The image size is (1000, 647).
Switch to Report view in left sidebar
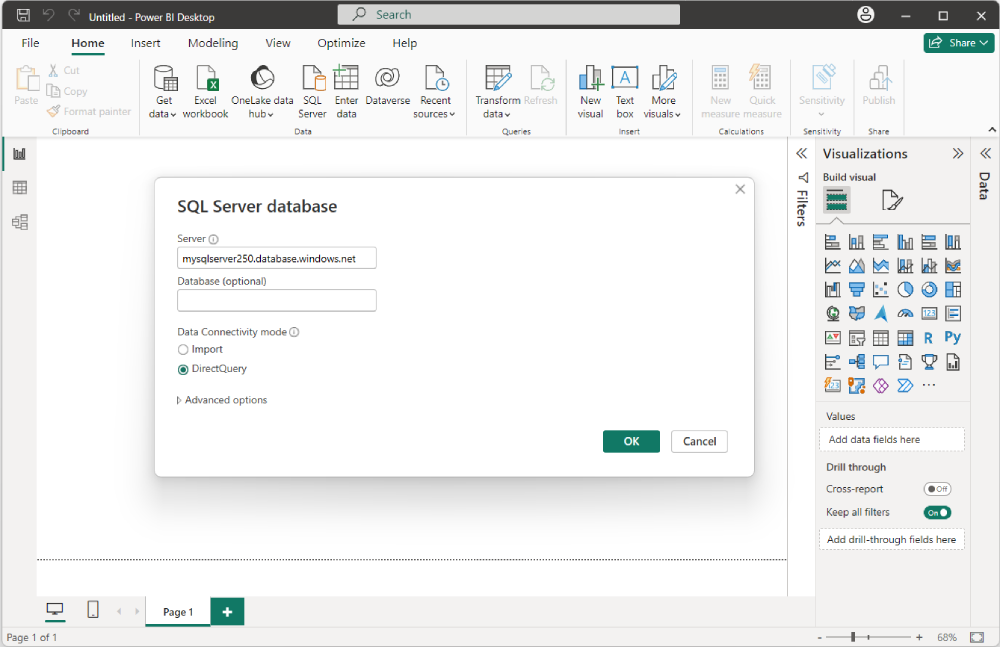click(x=20, y=154)
